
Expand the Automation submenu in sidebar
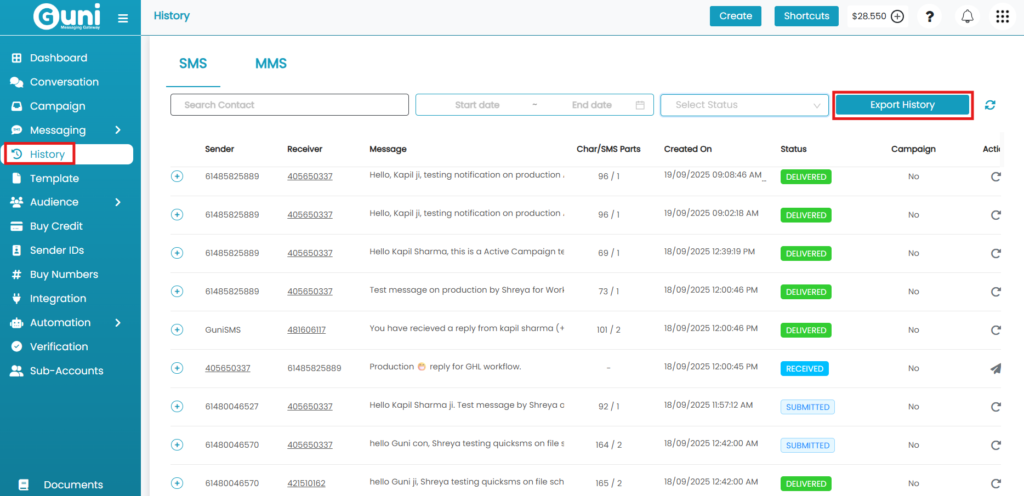[117, 322]
